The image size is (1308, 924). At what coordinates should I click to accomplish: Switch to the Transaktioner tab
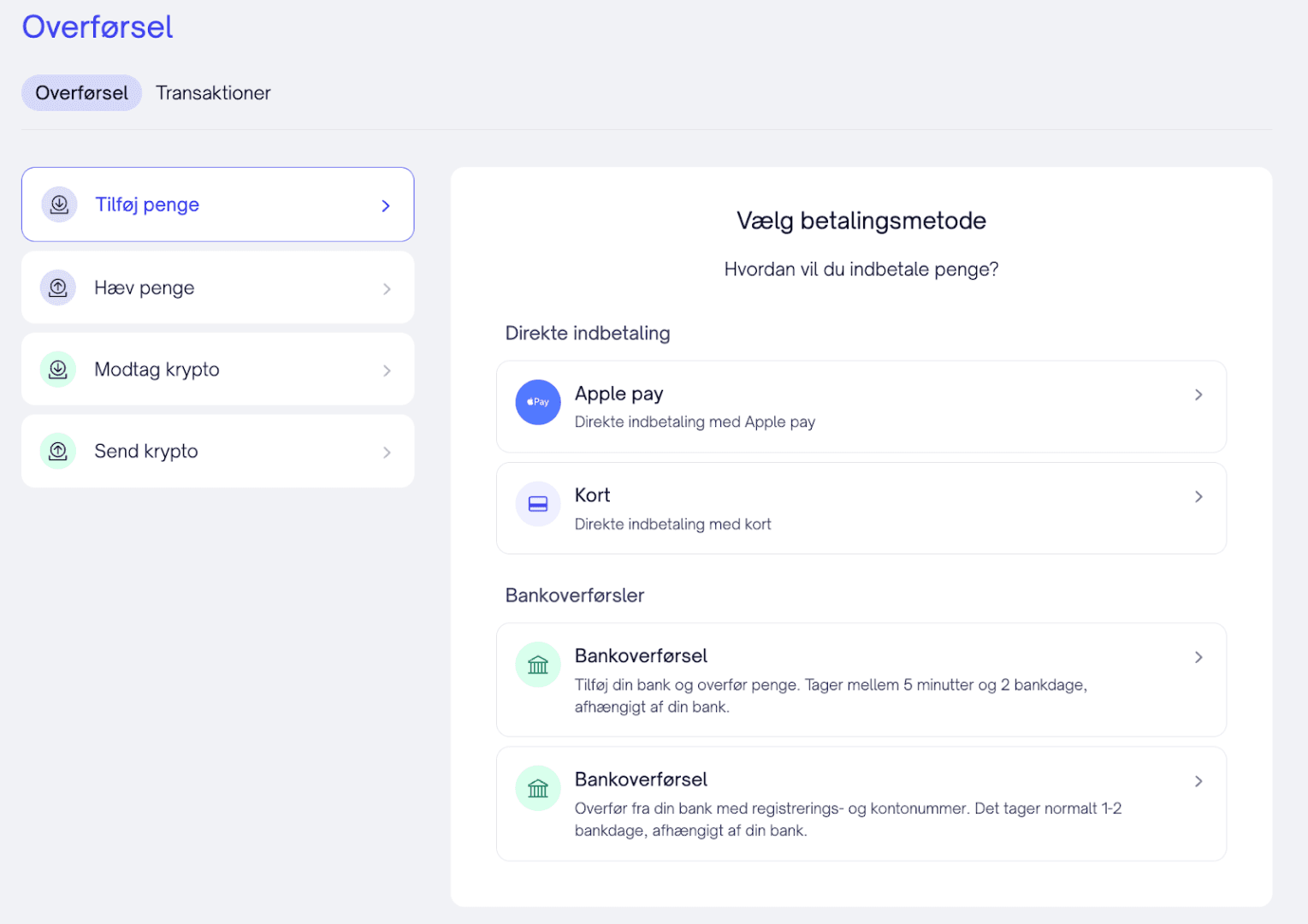213,93
